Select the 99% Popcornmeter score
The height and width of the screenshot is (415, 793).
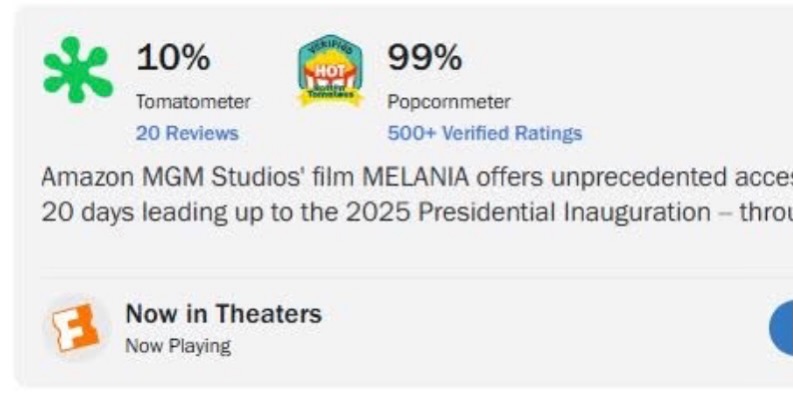424,57
